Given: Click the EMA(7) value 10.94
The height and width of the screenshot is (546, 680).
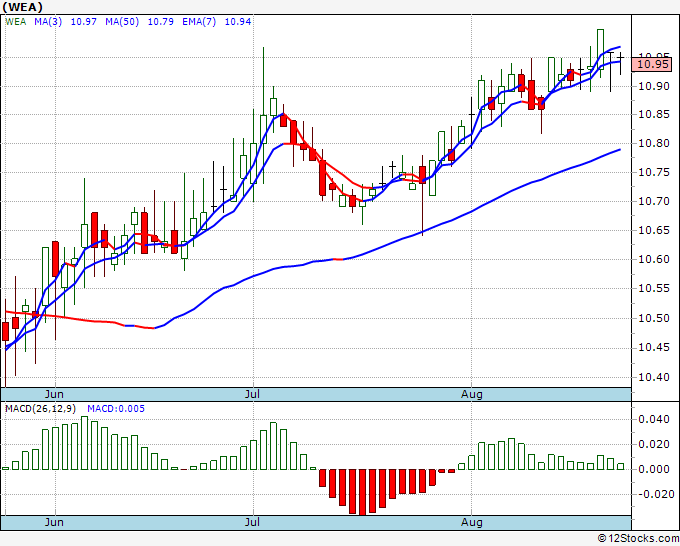Looking at the screenshot, I should [238, 22].
